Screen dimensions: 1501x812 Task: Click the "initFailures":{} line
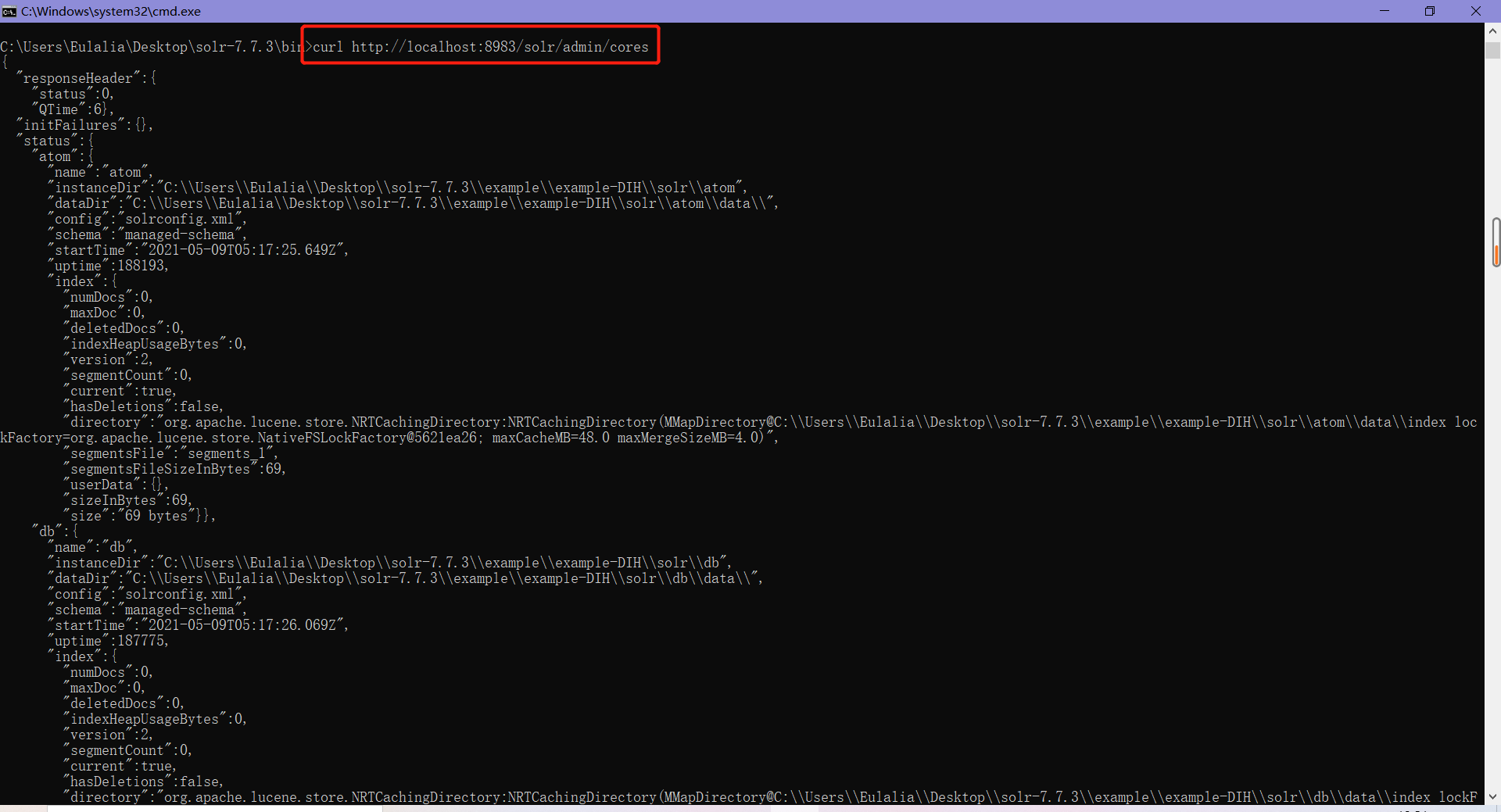(x=84, y=125)
